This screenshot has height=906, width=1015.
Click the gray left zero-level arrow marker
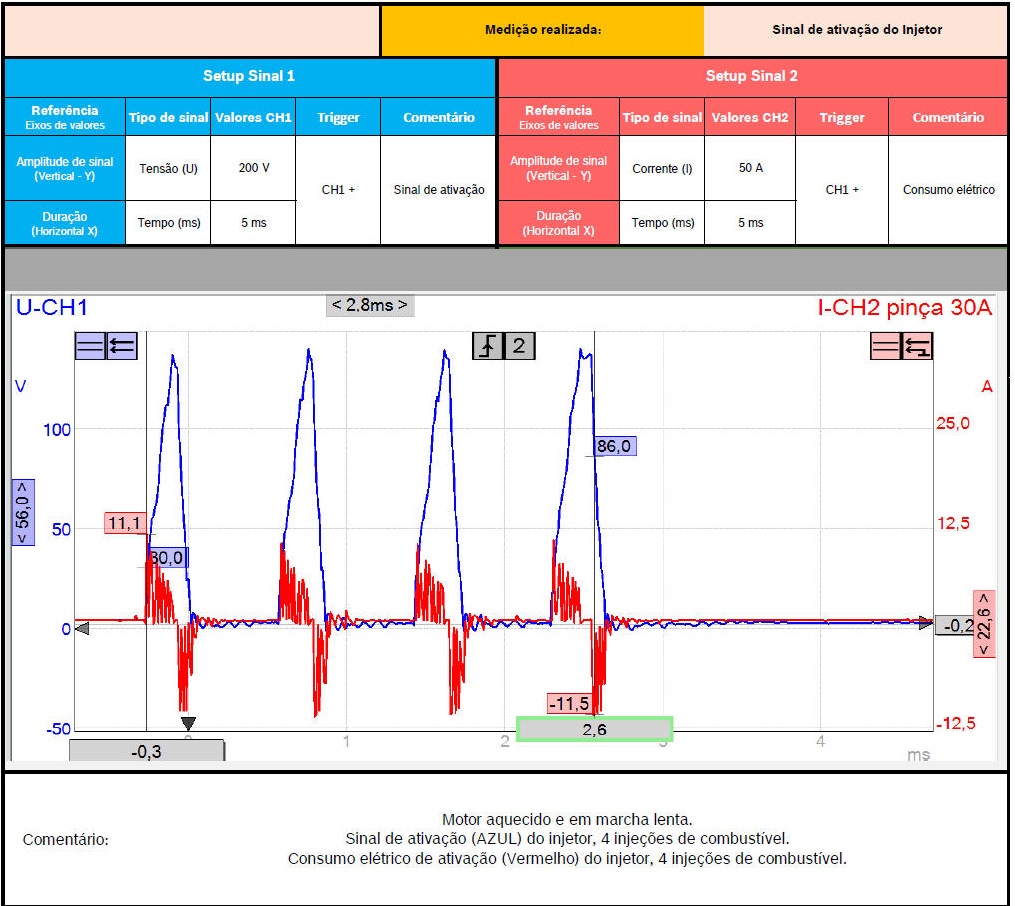[82, 629]
